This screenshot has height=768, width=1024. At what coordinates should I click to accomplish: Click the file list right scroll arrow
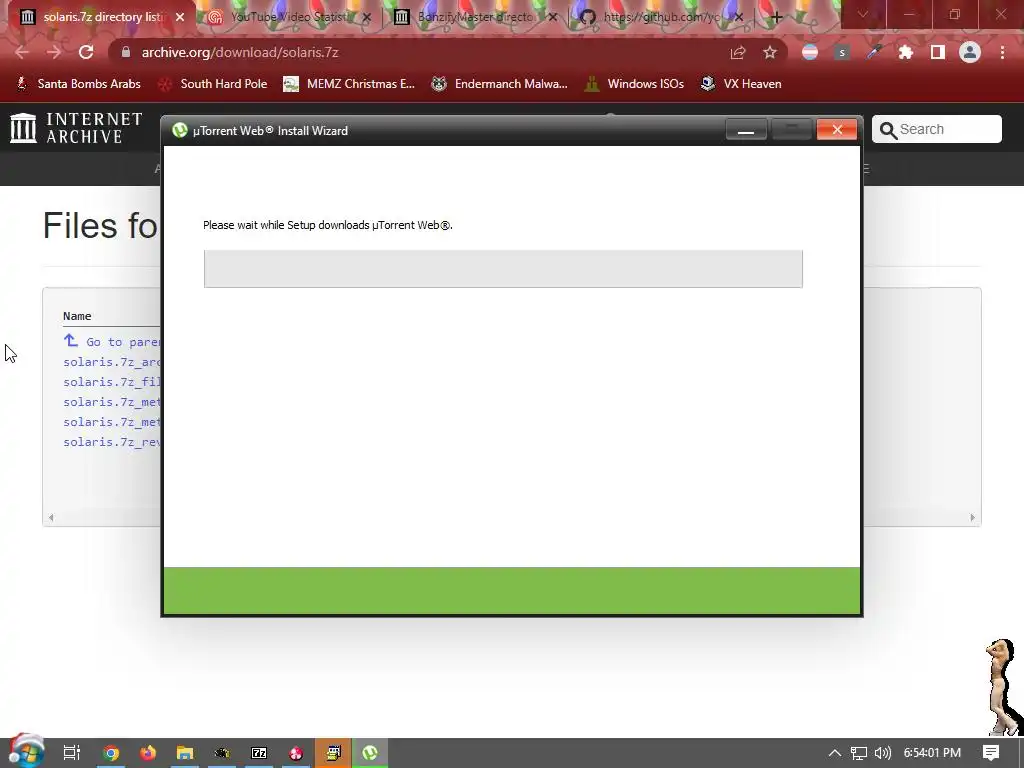[x=972, y=517]
